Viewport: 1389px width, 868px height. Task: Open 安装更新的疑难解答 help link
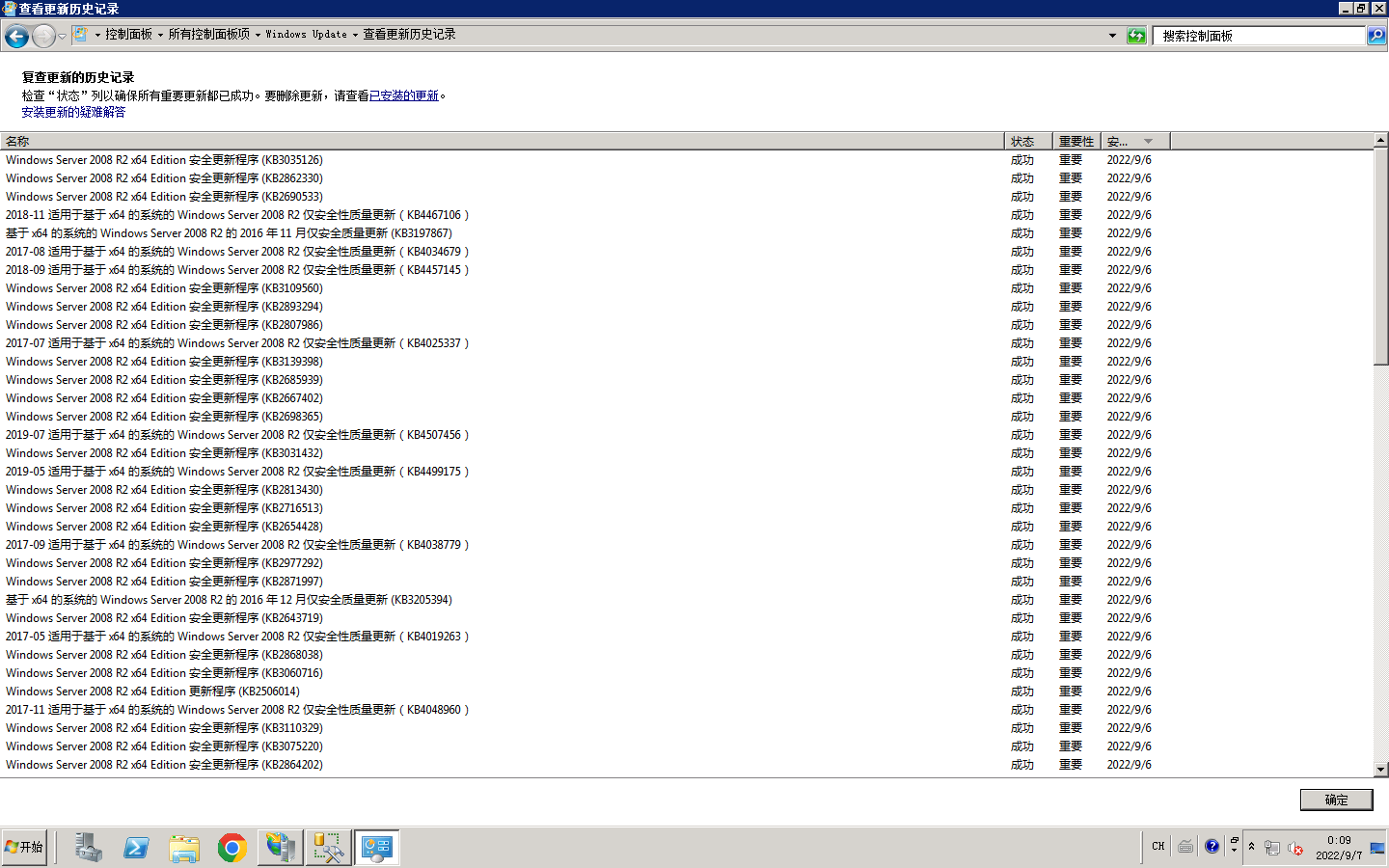click(73, 112)
